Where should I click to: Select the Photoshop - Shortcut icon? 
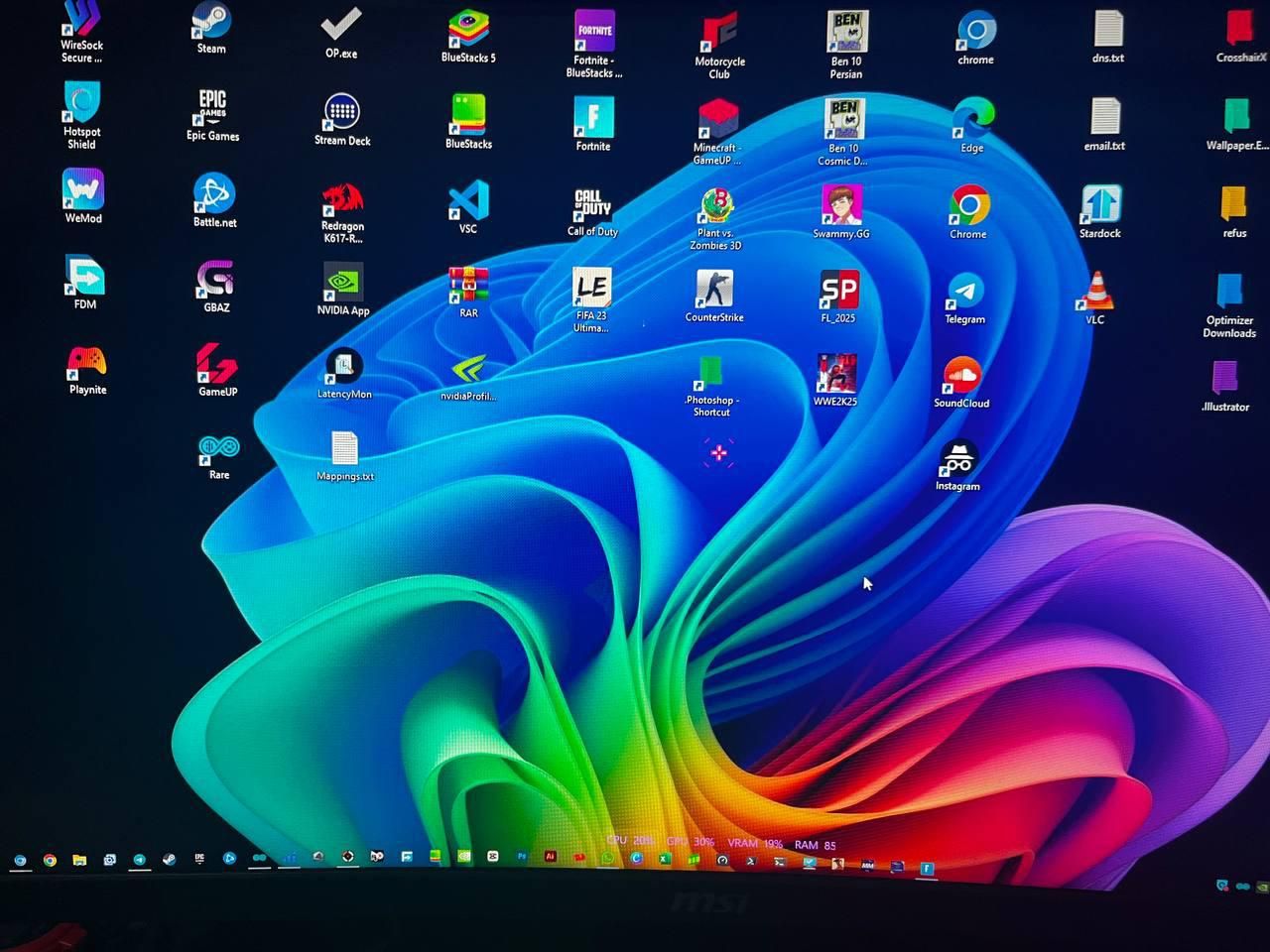coord(711,387)
